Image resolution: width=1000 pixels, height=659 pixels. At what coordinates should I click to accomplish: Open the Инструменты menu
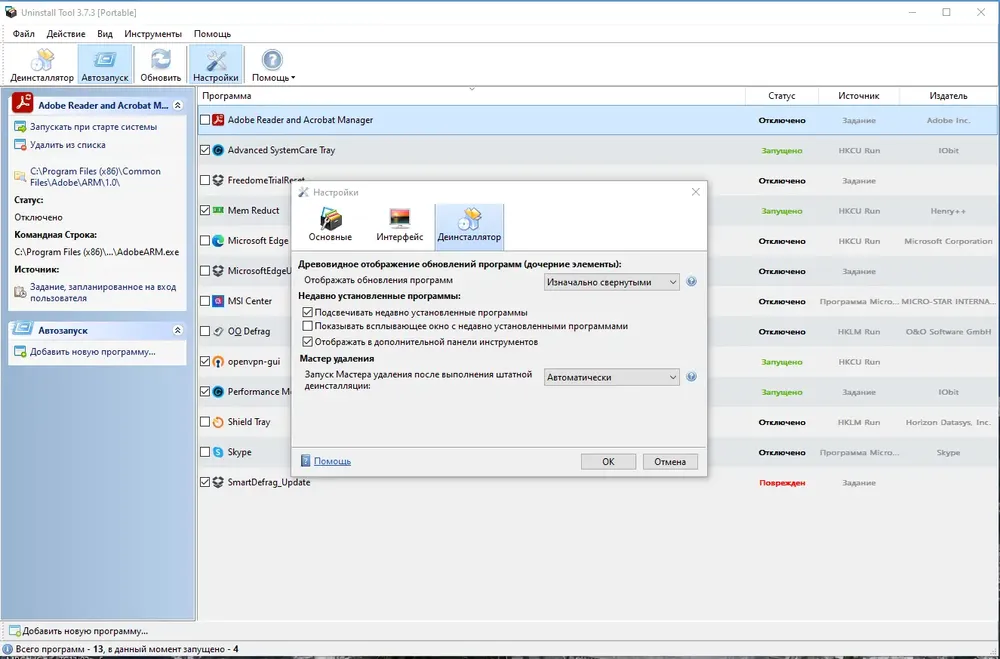pos(153,34)
